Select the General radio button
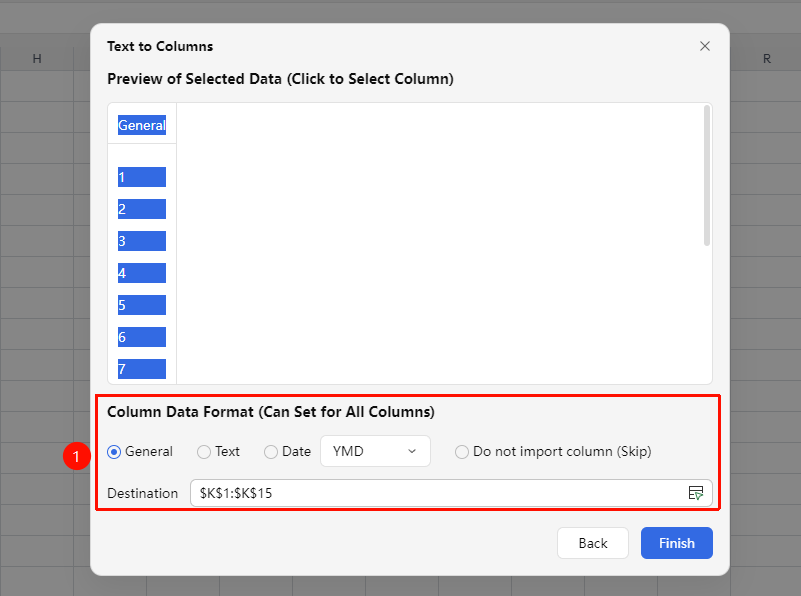This screenshot has height=596, width=801. click(114, 452)
